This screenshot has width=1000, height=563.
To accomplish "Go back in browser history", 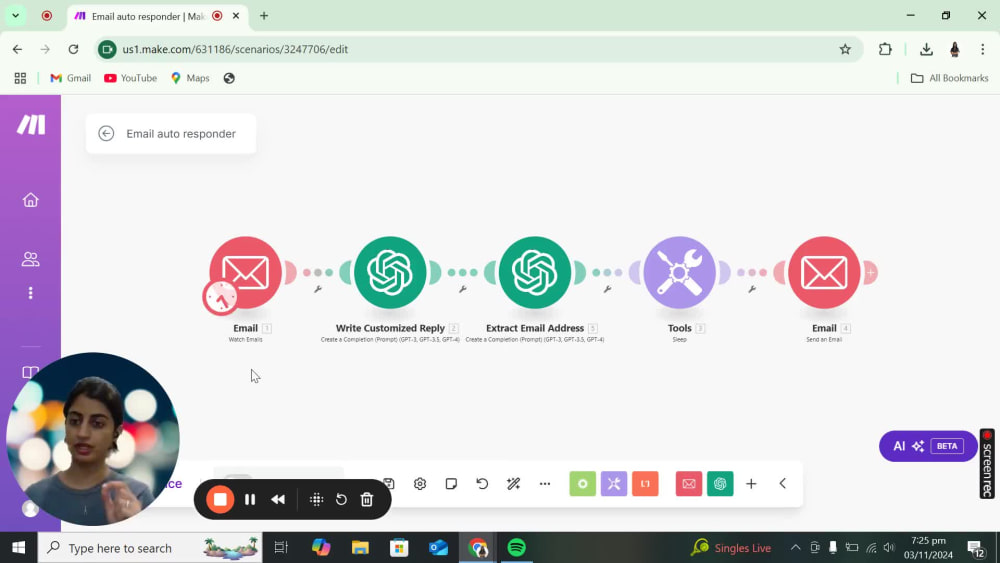I will coord(17,49).
